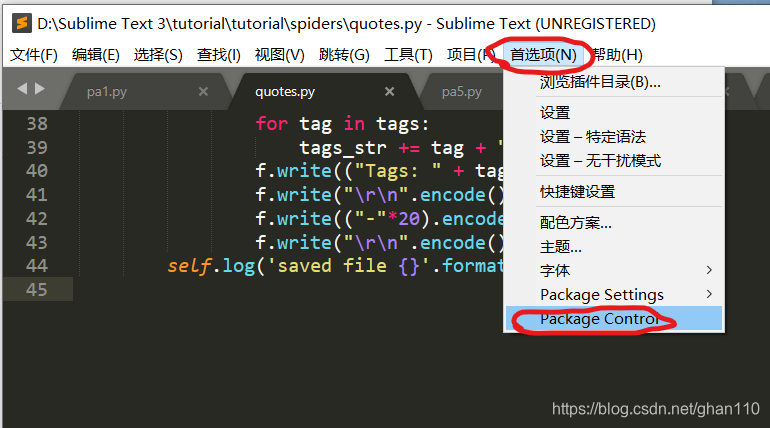Open the 文件(F) menu
This screenshot has height=428, width=770.
click(x=33, y=54)
